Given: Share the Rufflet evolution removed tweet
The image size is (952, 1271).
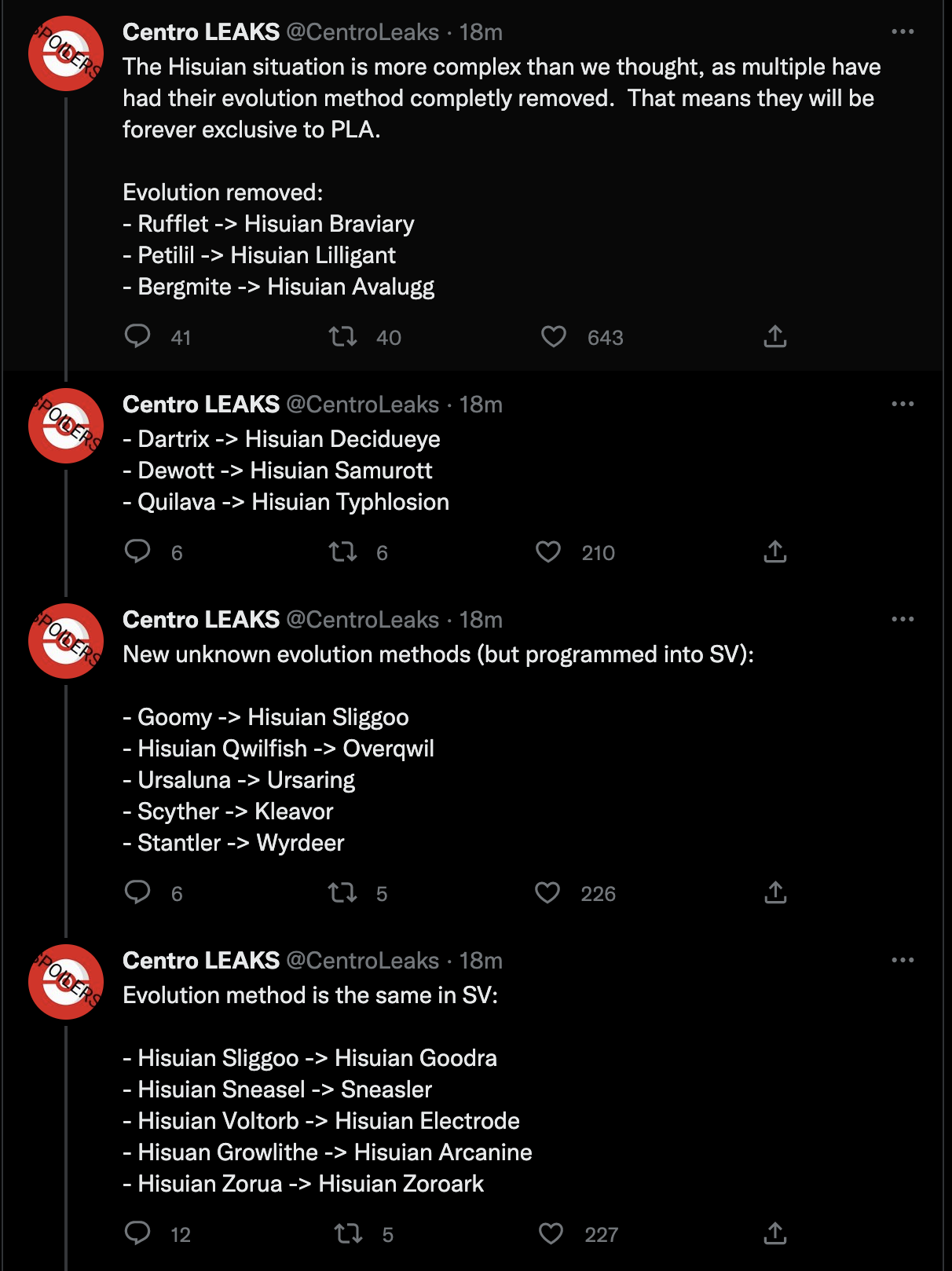Looking at the screenshot, I should point(774,337).
